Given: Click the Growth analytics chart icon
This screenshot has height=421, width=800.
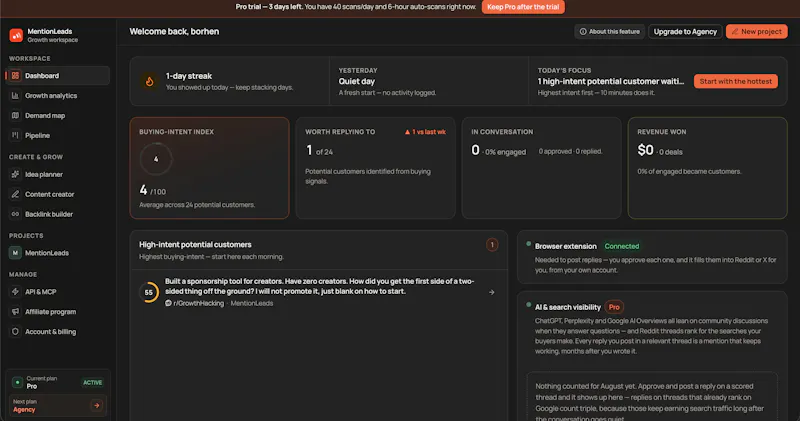Looking at the screenshot, I should pyautogui.click(x=15, y=95).
